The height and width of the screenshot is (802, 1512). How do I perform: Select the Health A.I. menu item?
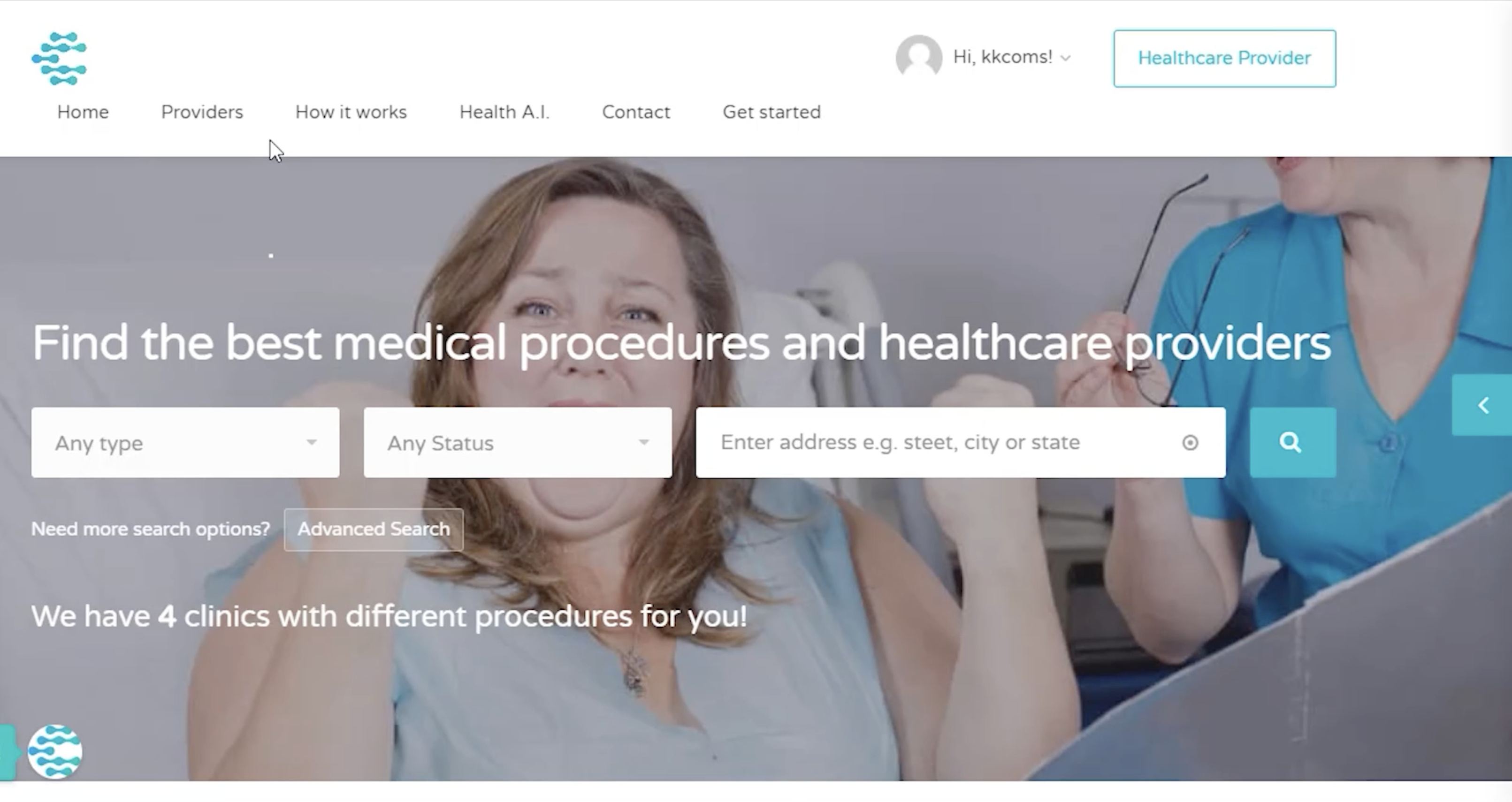(x=504, y=112)
